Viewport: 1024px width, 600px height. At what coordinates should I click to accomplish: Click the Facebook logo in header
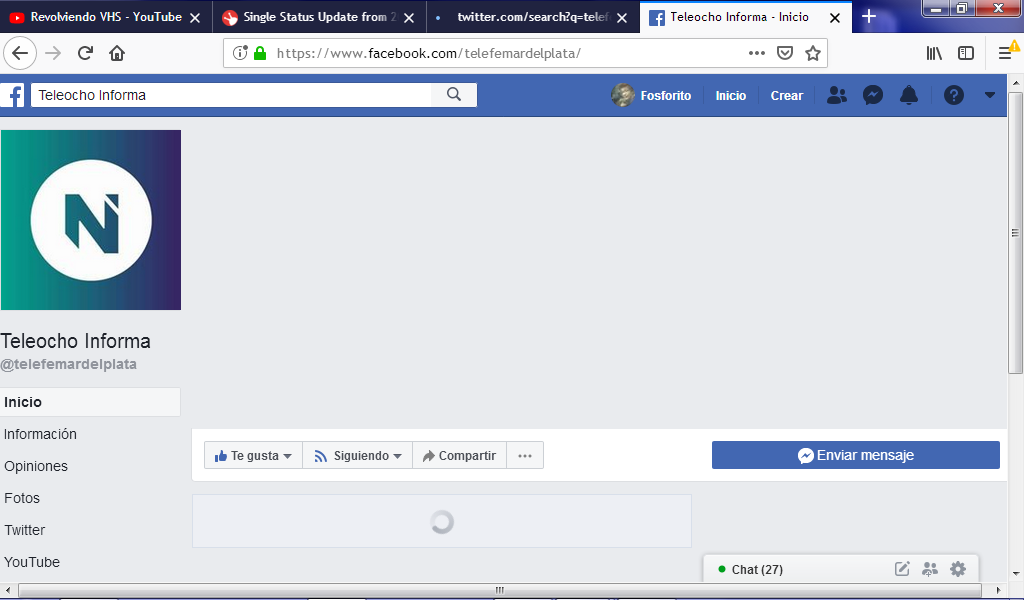pyautogui.click(x=12, y=95)
